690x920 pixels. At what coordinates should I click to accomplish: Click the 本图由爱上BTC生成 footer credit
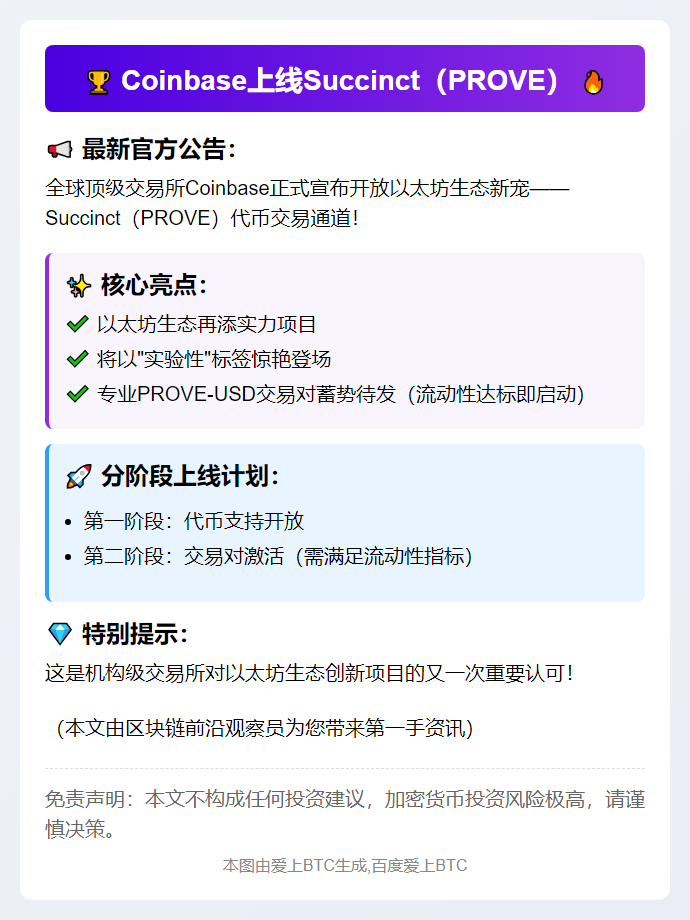(x=345, y=865)
